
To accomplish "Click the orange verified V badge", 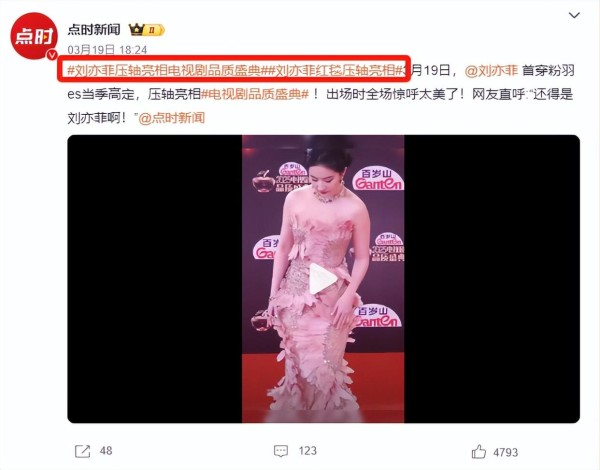I will click(52, 55).
